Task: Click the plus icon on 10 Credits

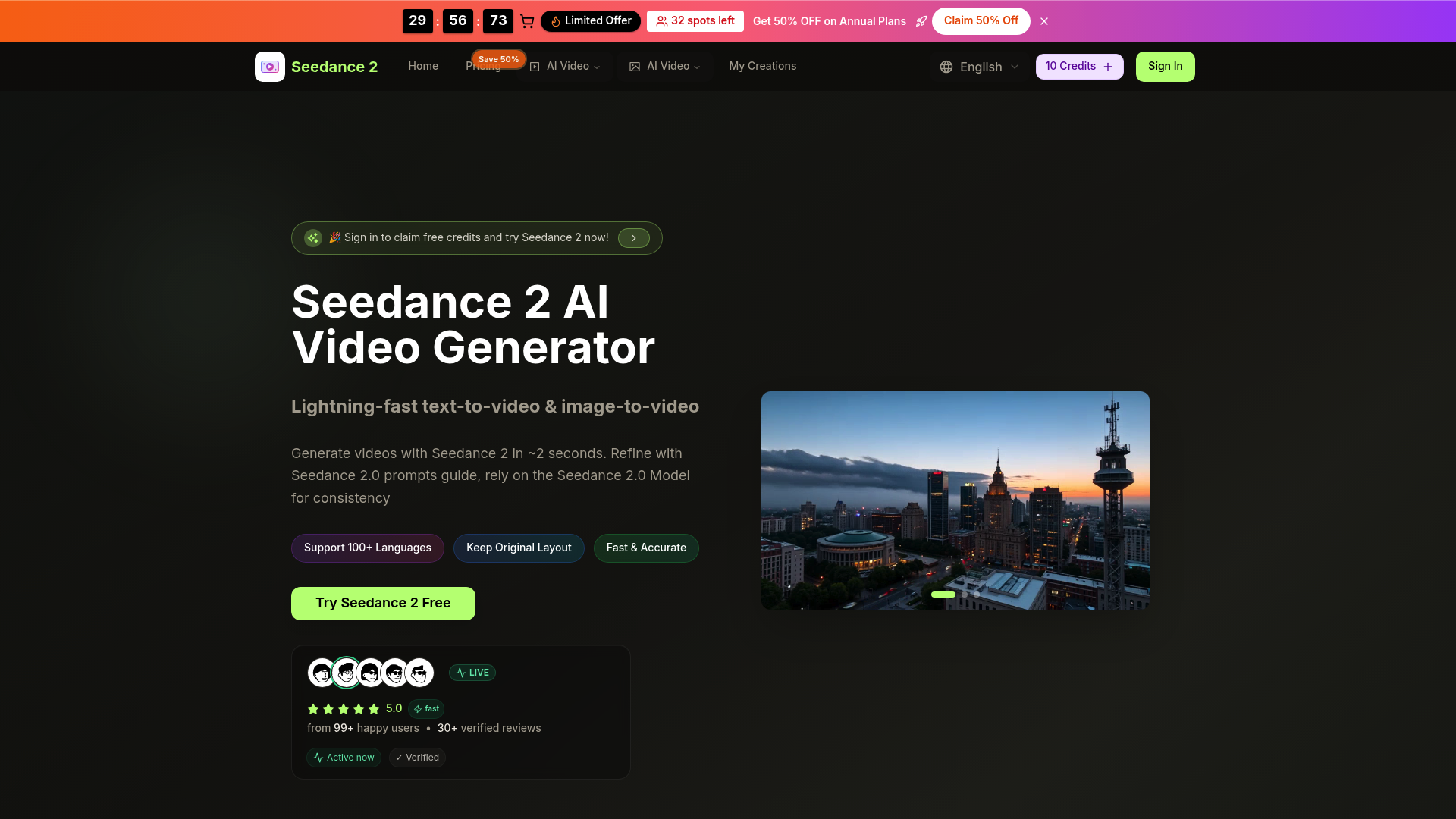Action: [1109, 67]
